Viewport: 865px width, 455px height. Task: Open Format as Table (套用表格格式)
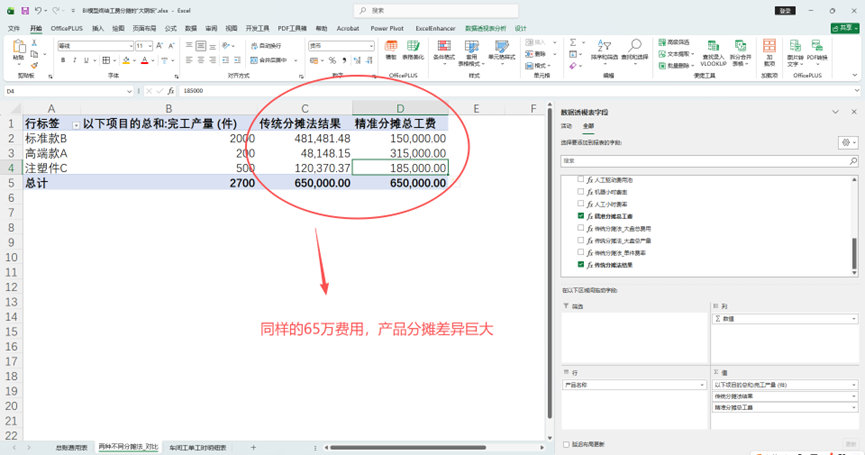pyautogui.click(x=472, y=53)
